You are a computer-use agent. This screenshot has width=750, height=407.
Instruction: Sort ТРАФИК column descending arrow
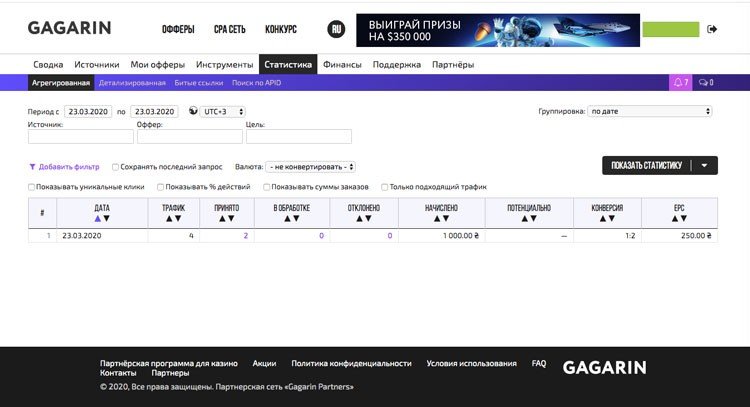pos(178,219)
